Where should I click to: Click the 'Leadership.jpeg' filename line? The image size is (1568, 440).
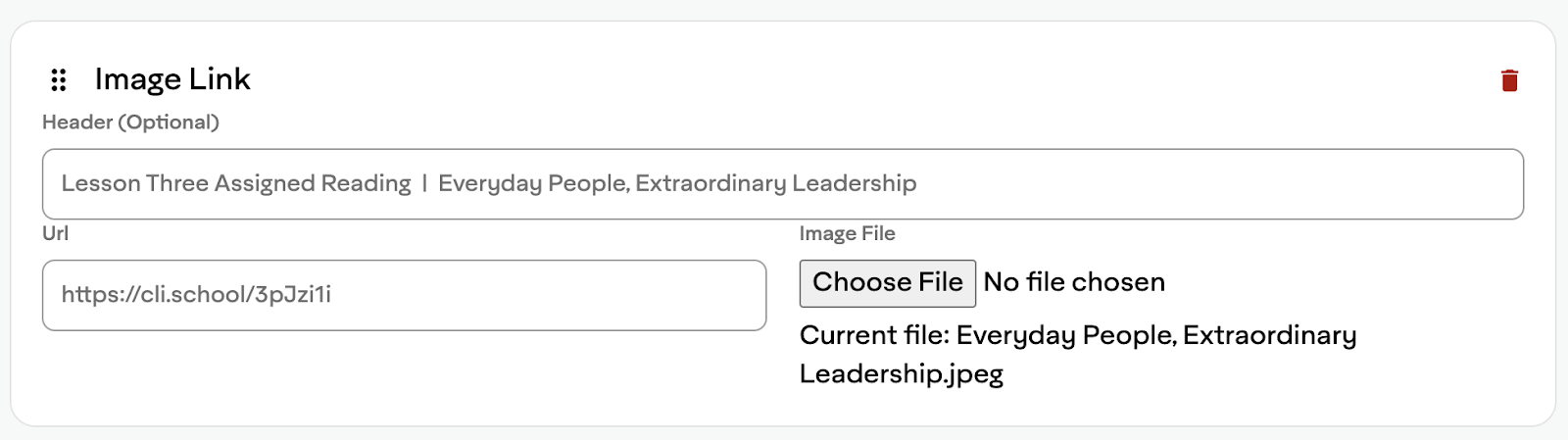(901, 374)
